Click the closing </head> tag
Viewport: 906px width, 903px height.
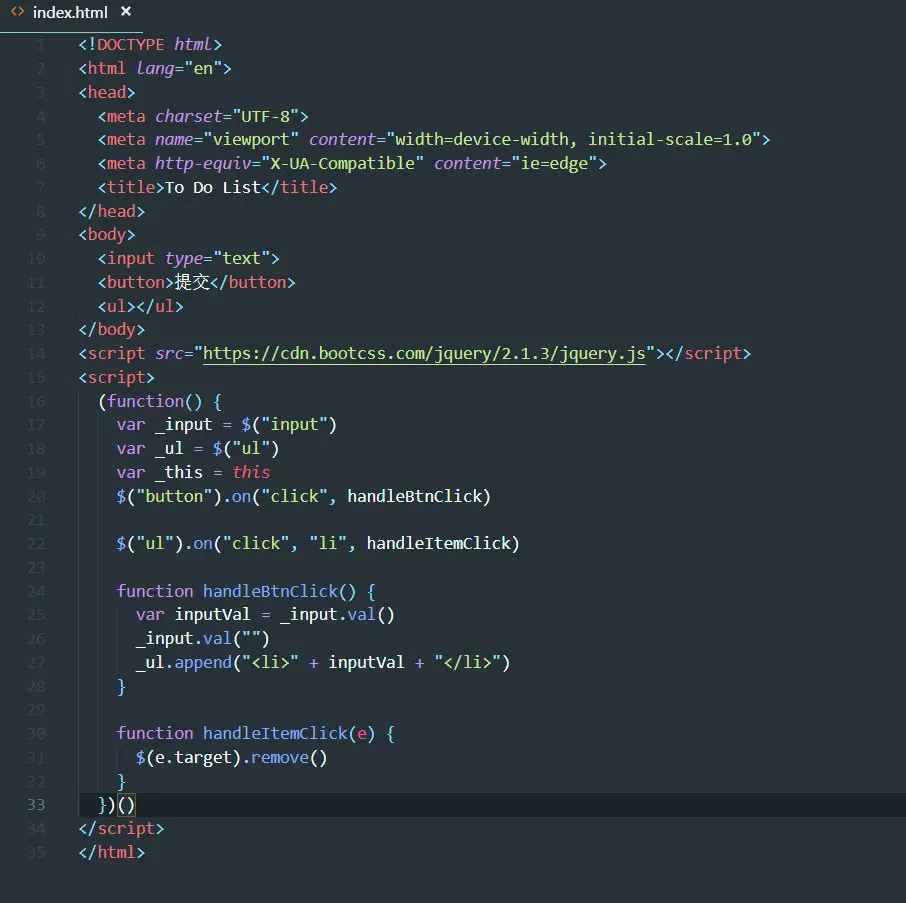(x=112, y=211)
